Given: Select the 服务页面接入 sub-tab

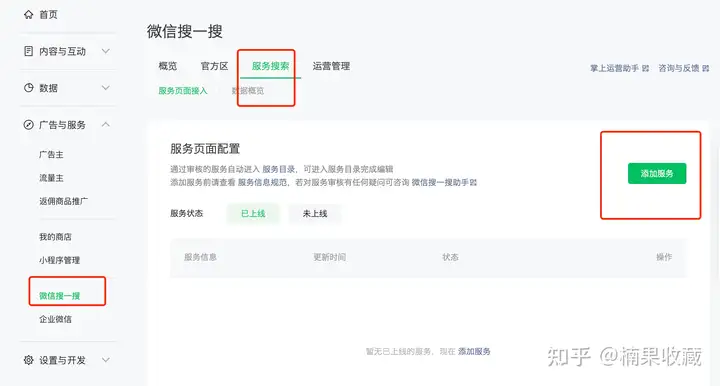Looking at the screenshot, I should (x=183, y=91).
